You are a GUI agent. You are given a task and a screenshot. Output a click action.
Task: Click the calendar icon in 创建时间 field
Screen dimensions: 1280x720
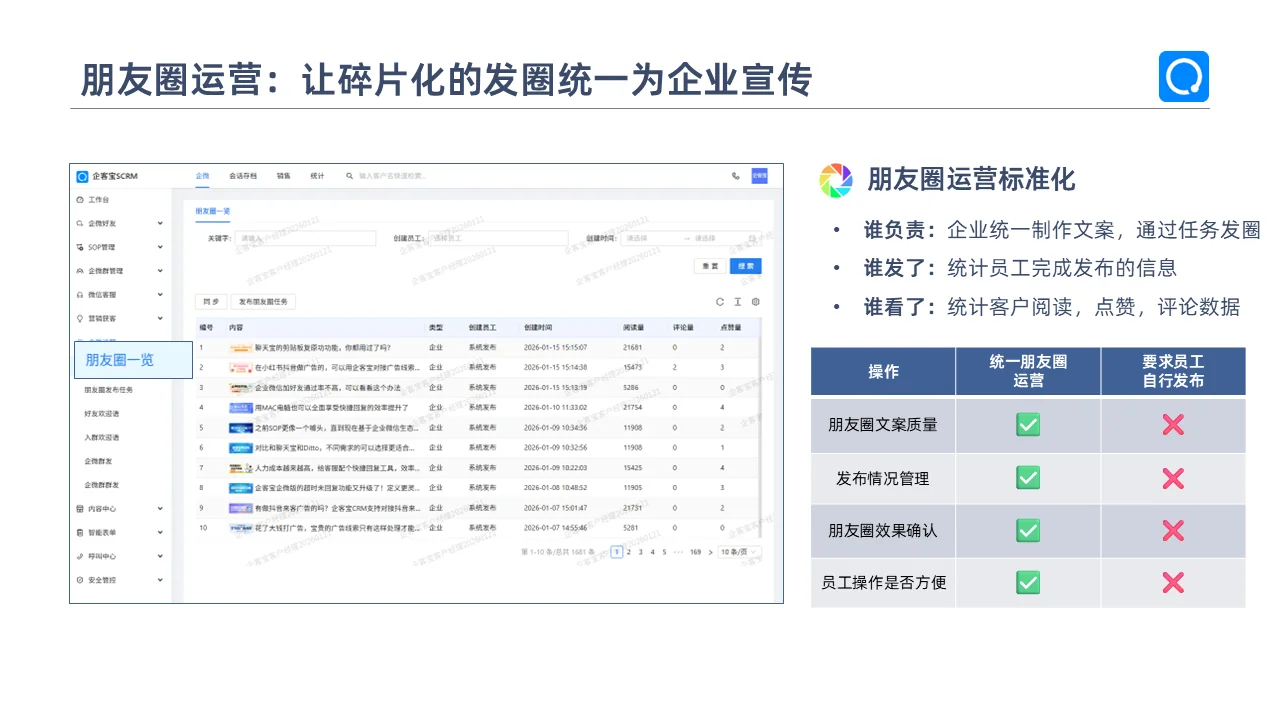point(753,239)
